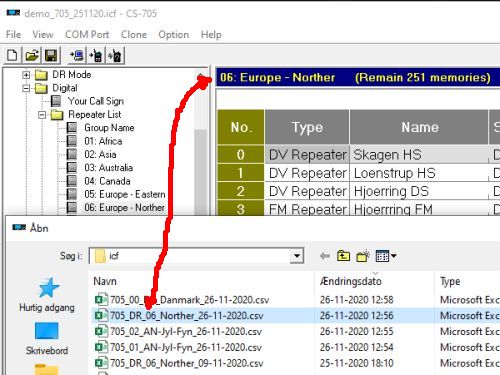Click the clone Write to transceiver icon
Viewport: 500px width, 375px height.
point(96,55)
